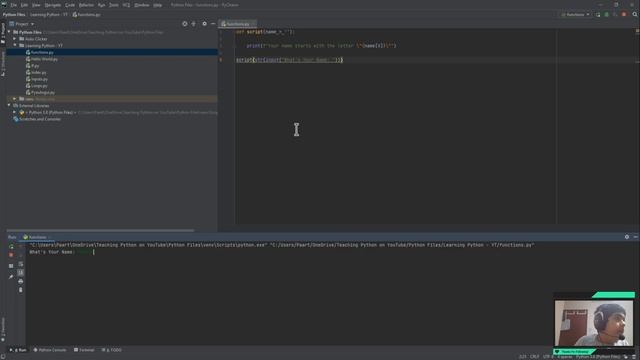Open the run configuration dropdown
640x360 pixels.
(576, 15)
